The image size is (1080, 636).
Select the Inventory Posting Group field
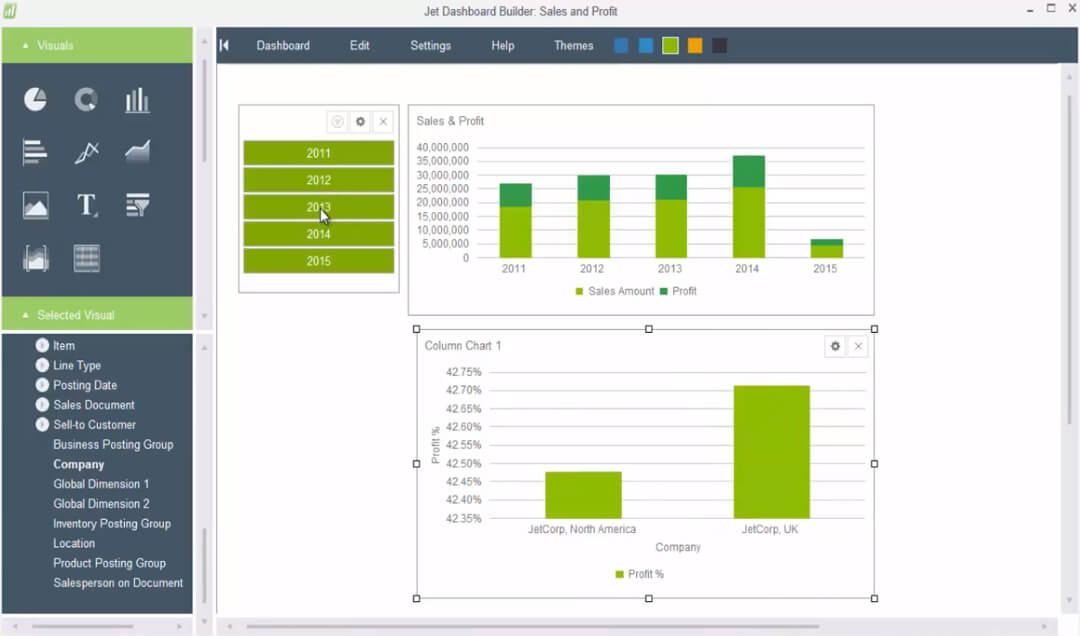click(112, 524)
